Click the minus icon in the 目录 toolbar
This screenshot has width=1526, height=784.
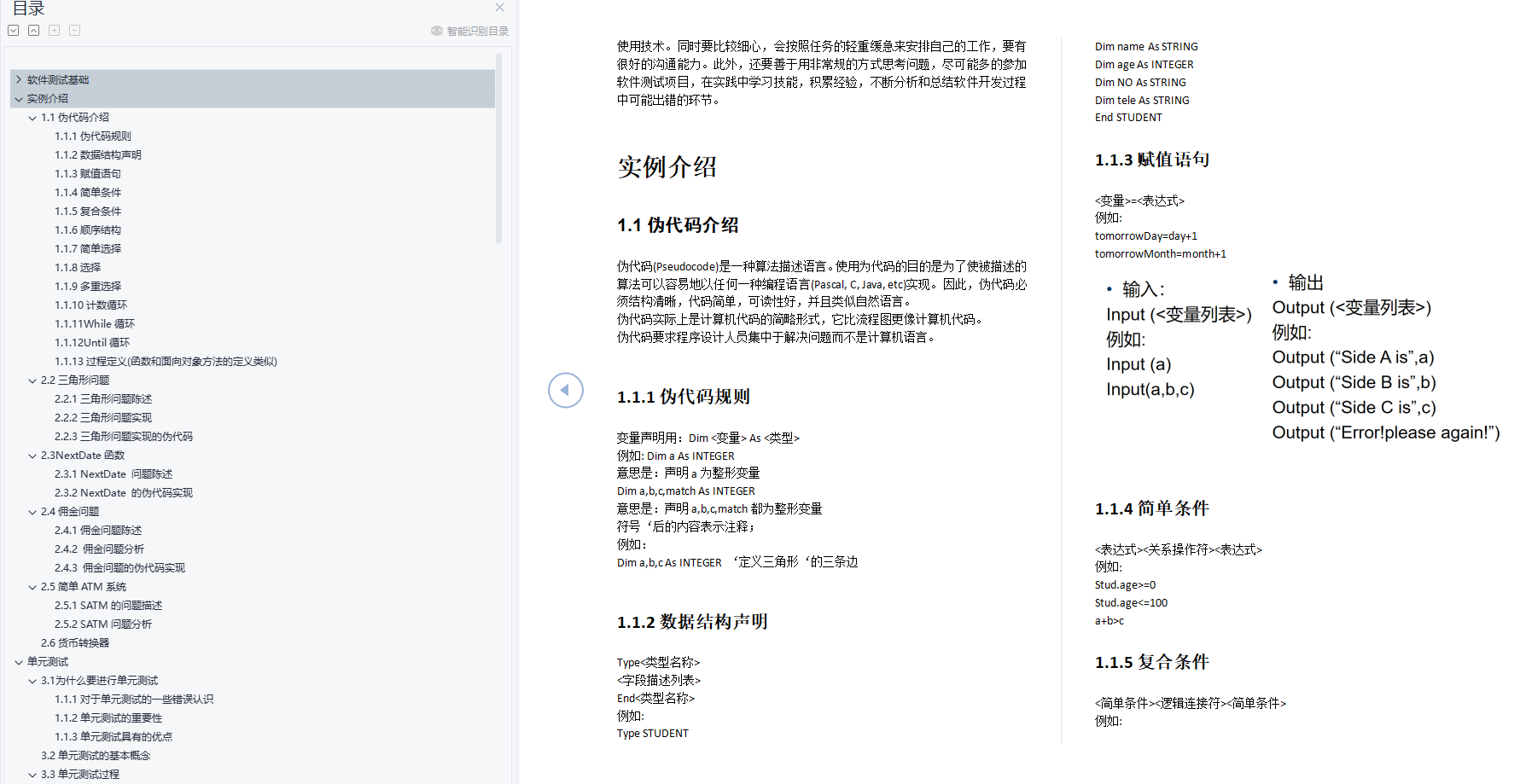(x=74, y=30)
